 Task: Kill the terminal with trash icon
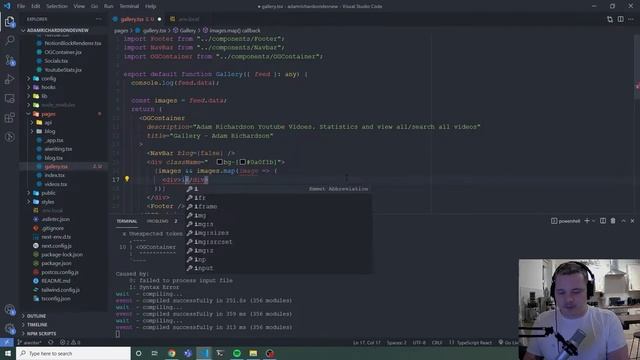click(613, 221)
